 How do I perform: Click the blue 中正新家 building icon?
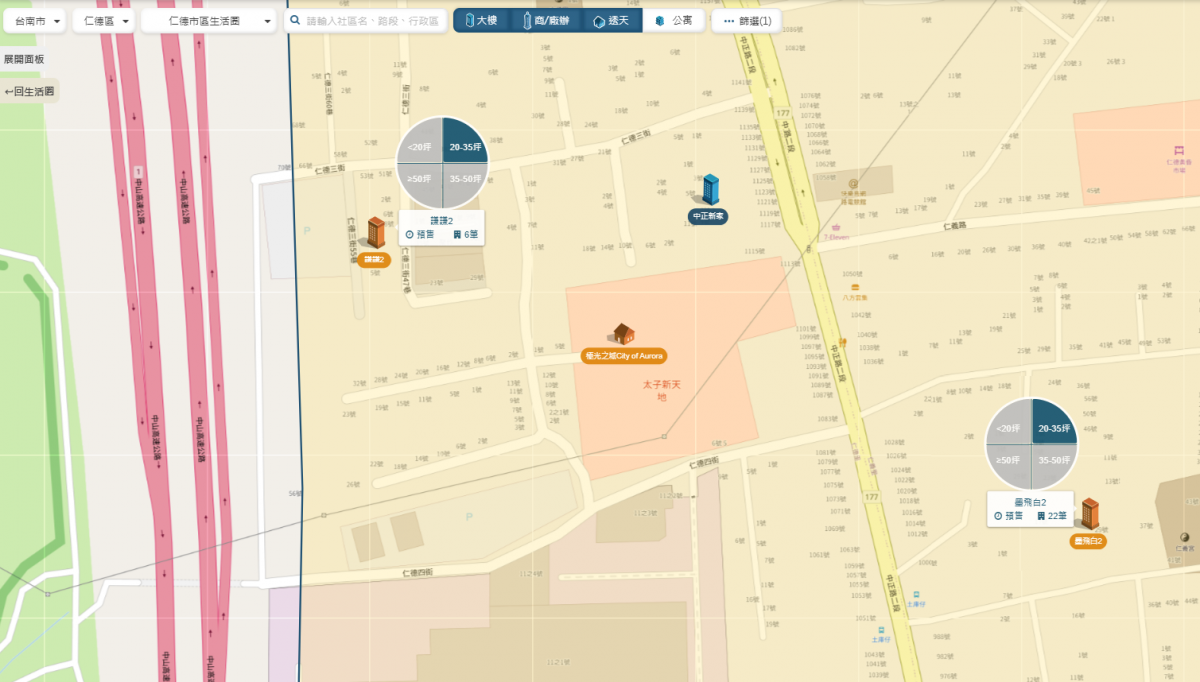click(x=709, y=190)
